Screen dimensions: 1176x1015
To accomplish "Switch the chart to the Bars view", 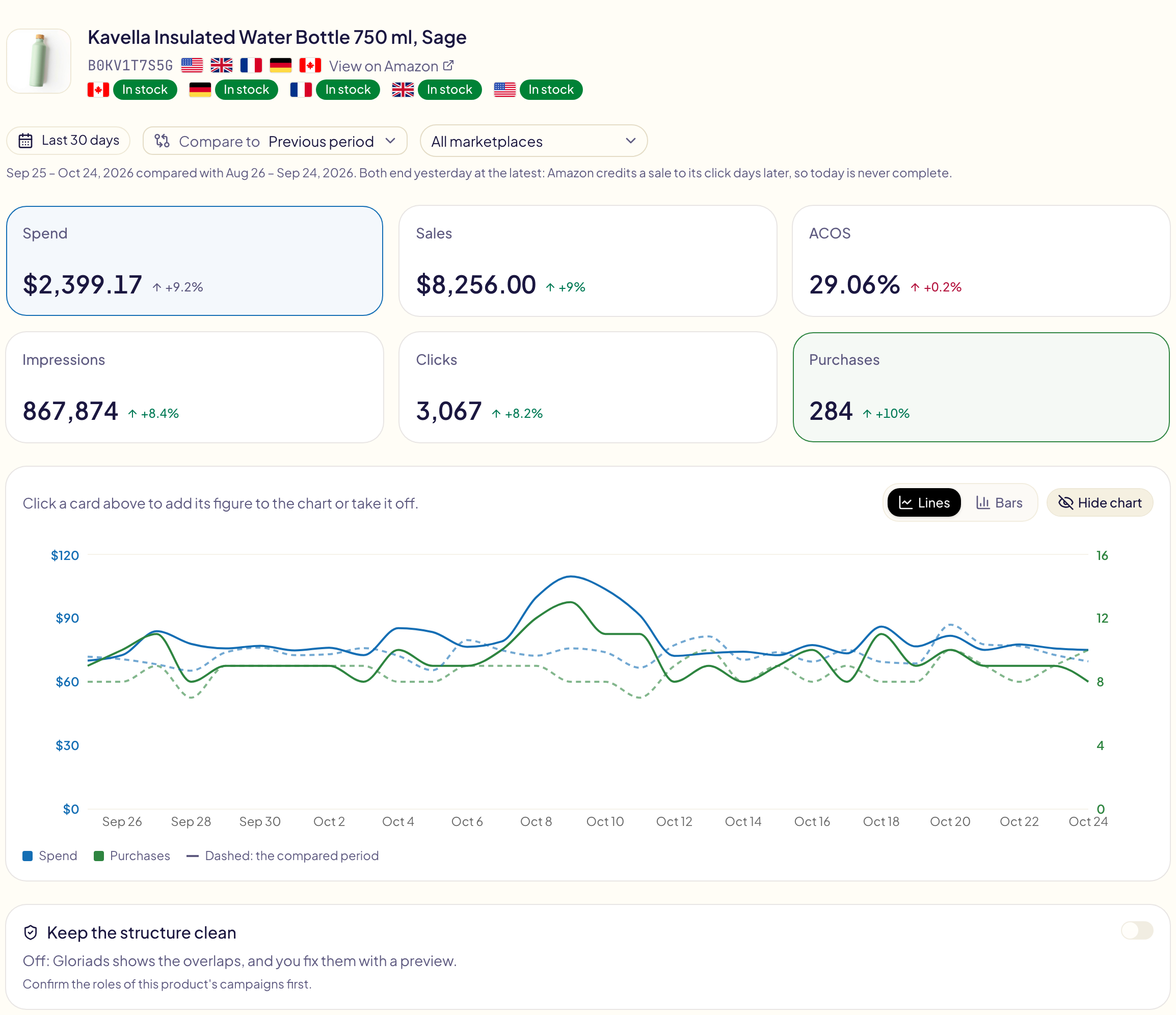I will click(x=999, y=502).
